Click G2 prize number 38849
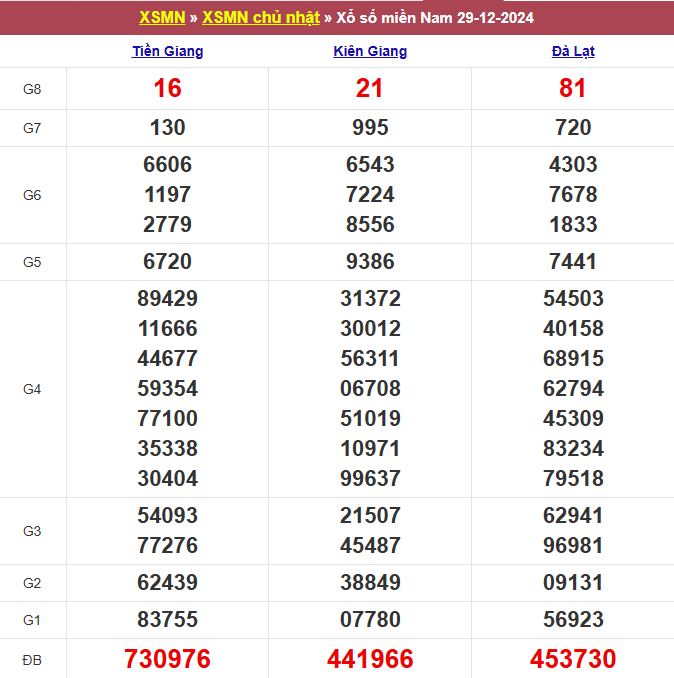674x678 pixels. (370, 583)
